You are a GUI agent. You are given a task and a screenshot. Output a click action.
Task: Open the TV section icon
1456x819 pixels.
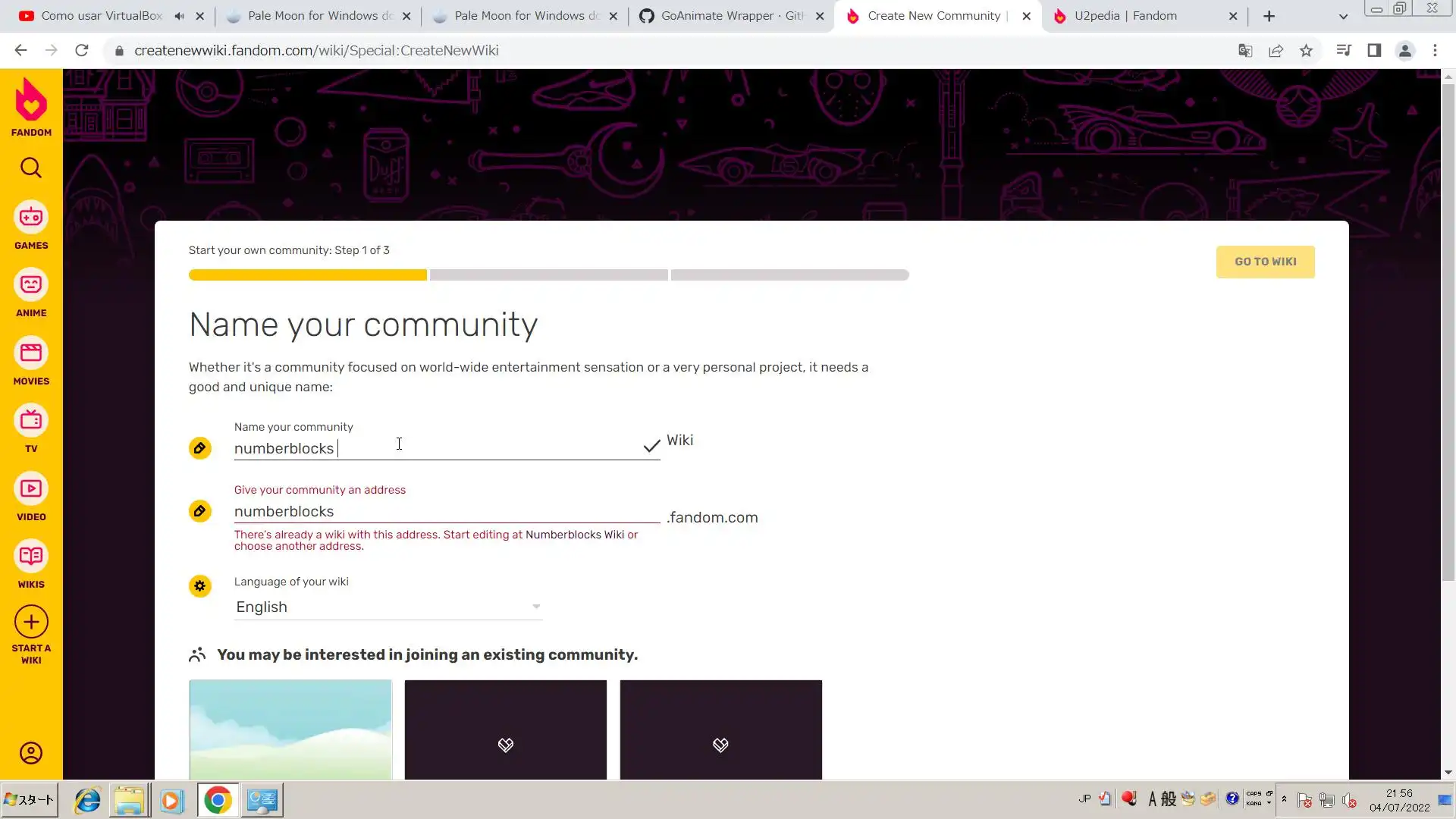coord(31,422)
